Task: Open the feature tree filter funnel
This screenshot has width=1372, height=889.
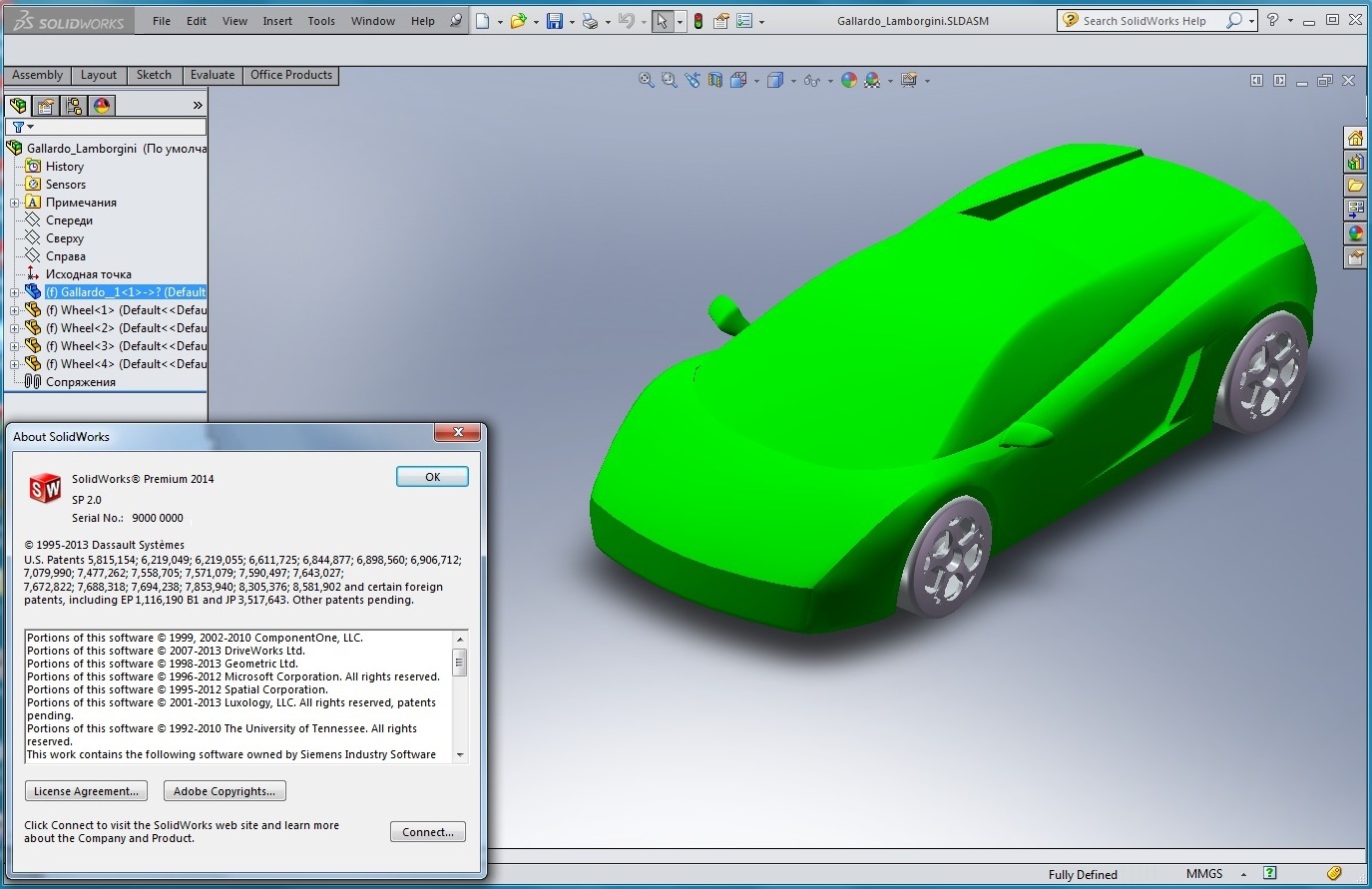Action: (18, 127)
